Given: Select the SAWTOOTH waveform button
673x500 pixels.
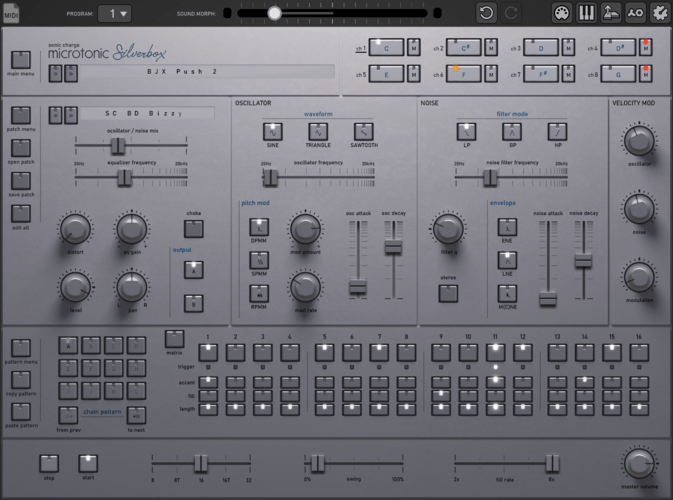Looking at the screenshot, I should click(364, 132).
